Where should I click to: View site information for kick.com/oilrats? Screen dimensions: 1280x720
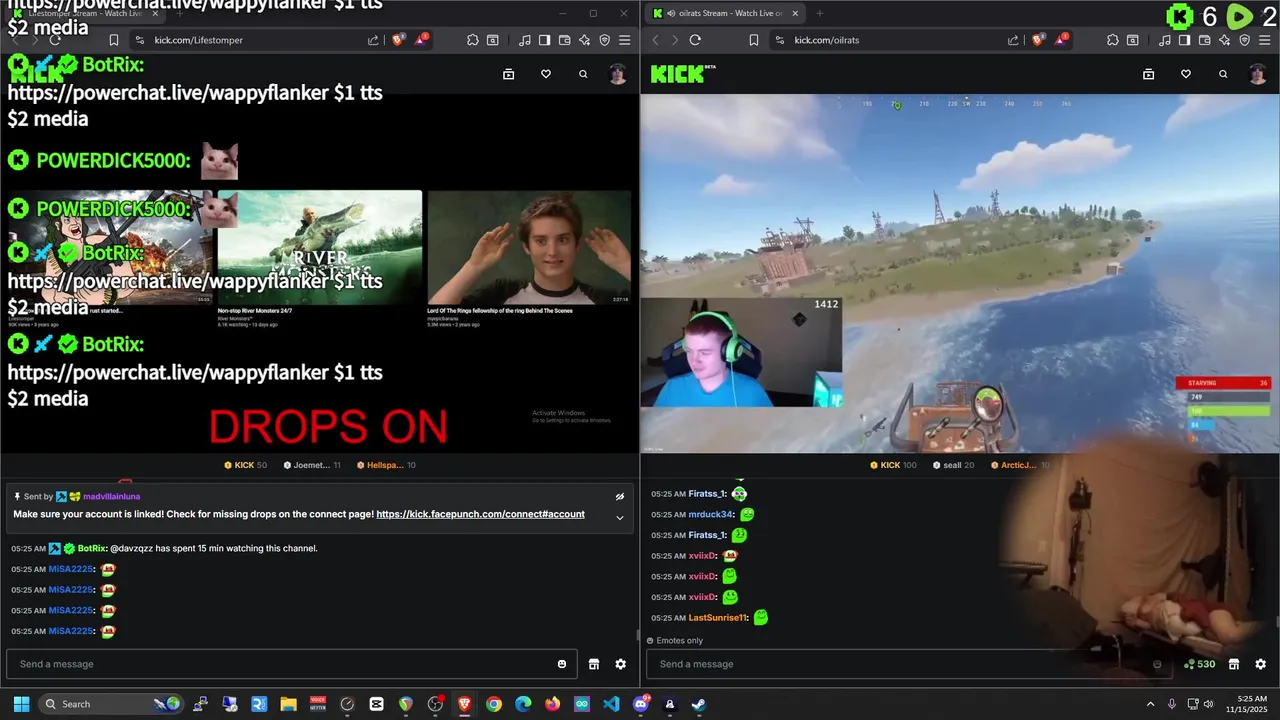[780, 40]
